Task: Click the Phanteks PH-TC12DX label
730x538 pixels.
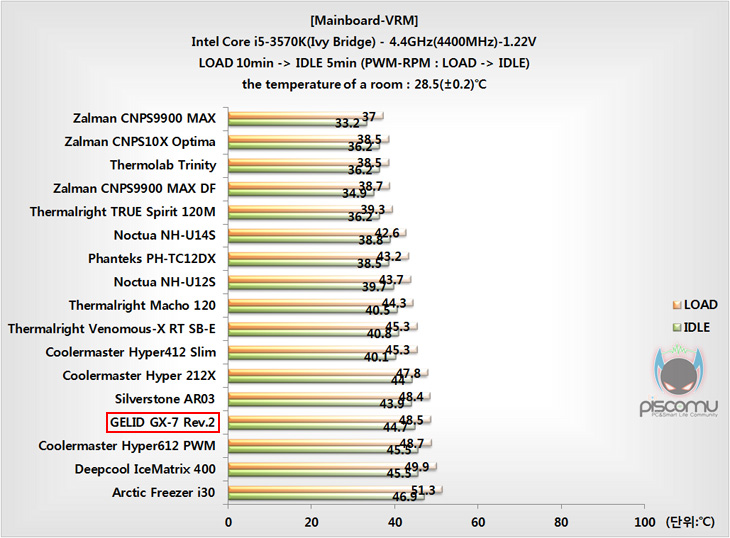Action: click(x=152, y=258)
